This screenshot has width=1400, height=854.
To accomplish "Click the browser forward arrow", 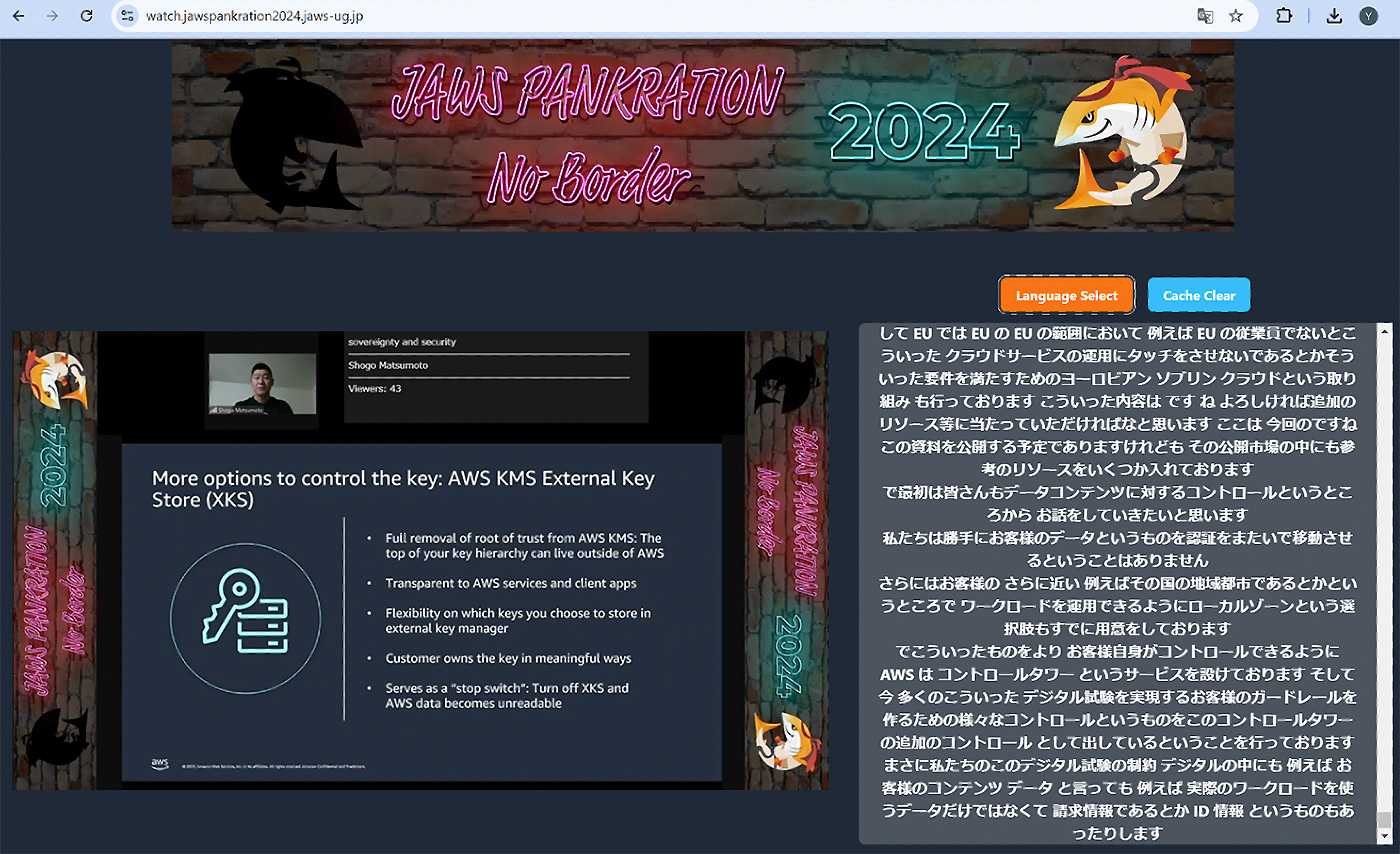I will (x=52, y=16).
